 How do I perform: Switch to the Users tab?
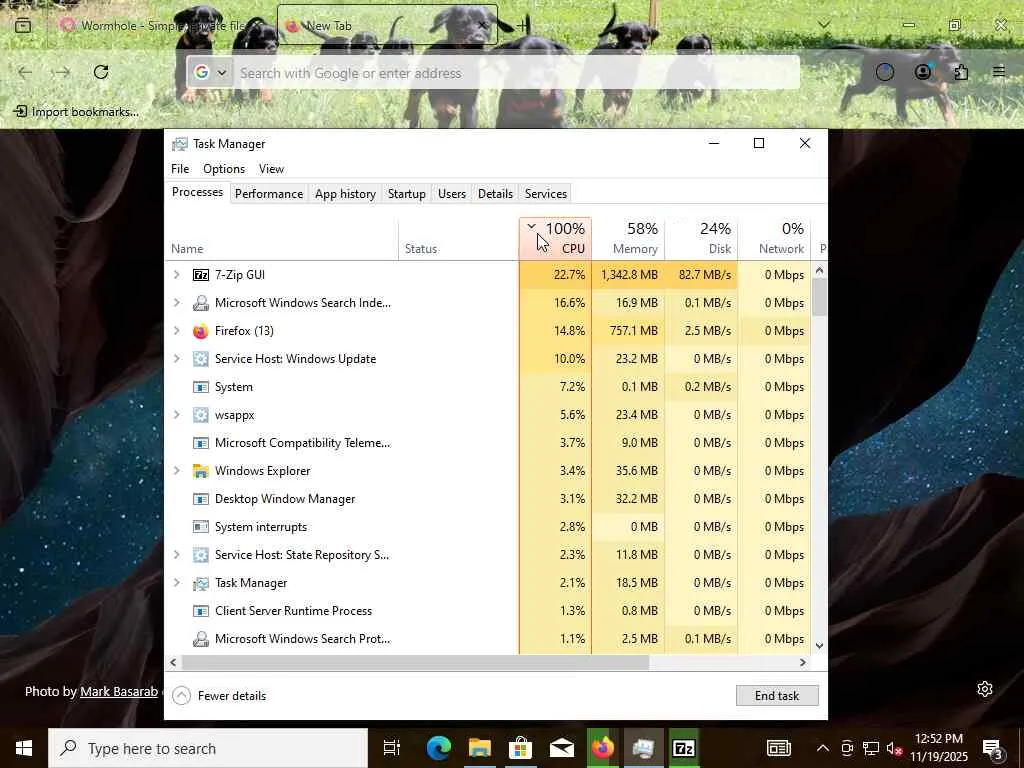[x=452, y=194]
